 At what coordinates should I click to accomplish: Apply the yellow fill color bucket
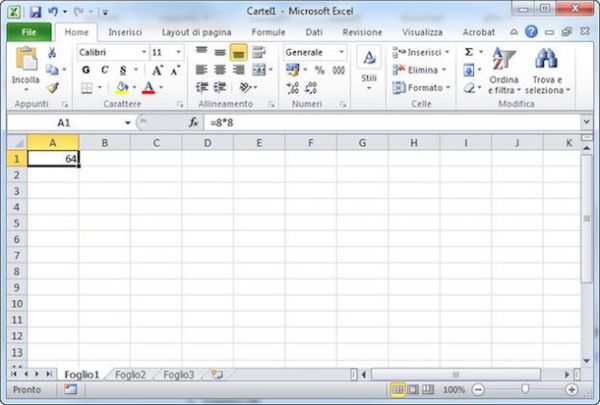(122, 88)
